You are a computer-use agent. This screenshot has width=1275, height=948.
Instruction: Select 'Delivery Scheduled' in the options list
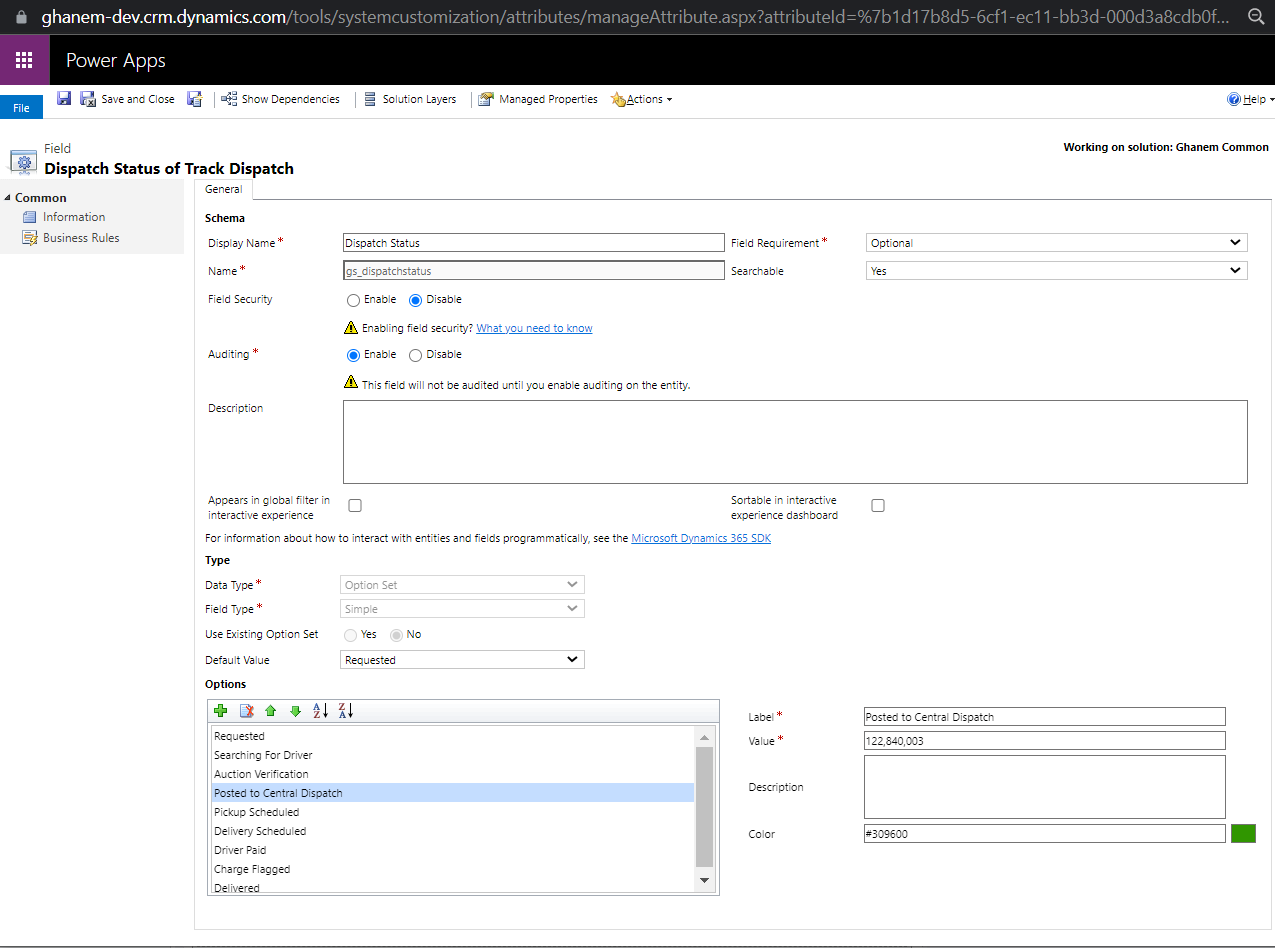pos(260,830)
